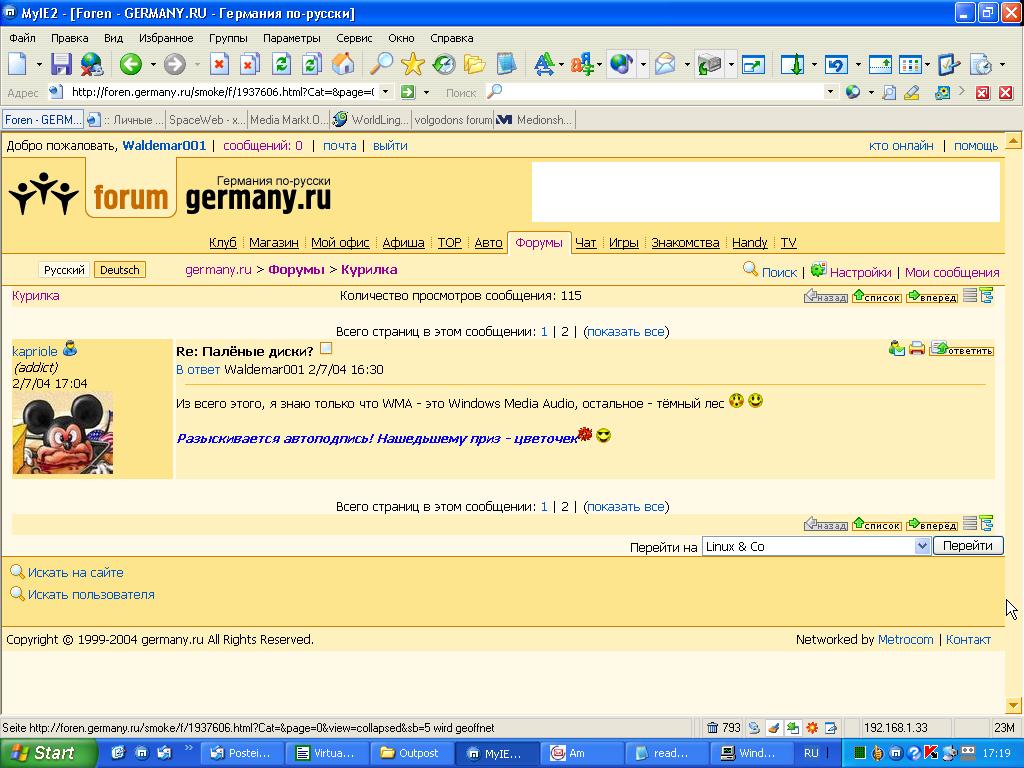Switch forum language to Русский
This screenshot has height=768, width=1024.
64,270
